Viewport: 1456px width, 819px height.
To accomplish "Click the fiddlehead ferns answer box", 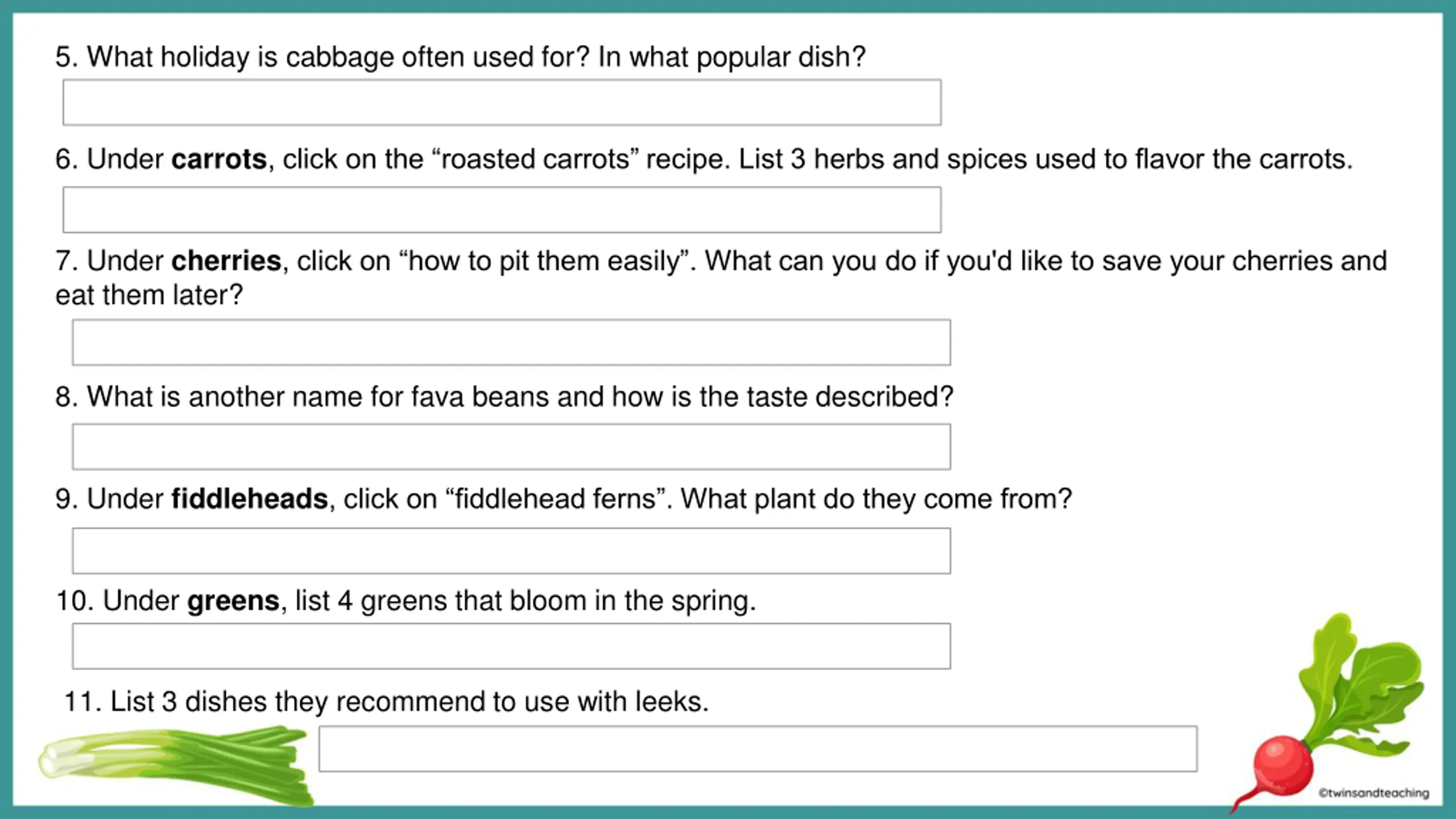I will pos(511,551).
